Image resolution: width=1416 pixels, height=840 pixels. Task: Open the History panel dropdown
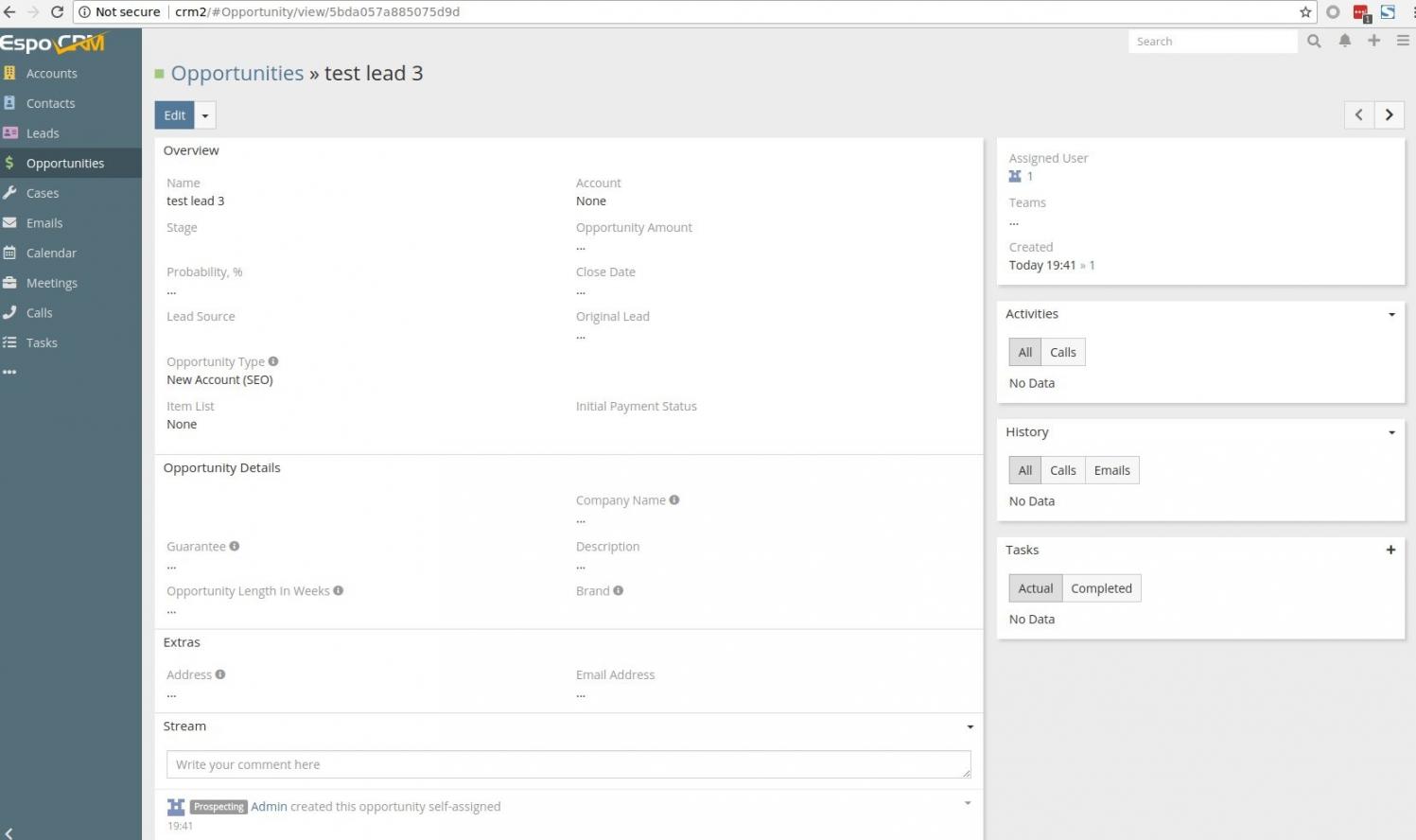coord(1391,432)
